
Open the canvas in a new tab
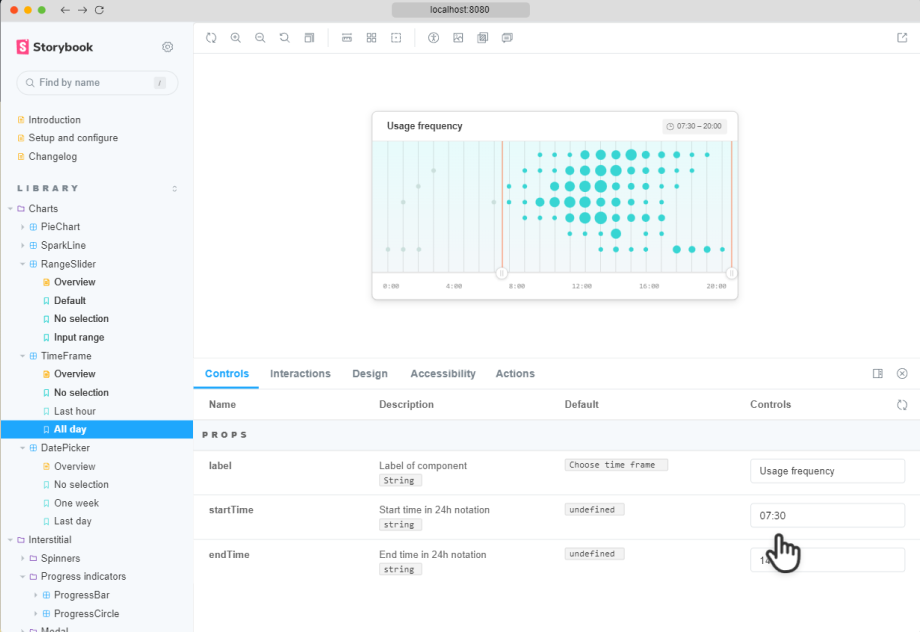point(902,38)
